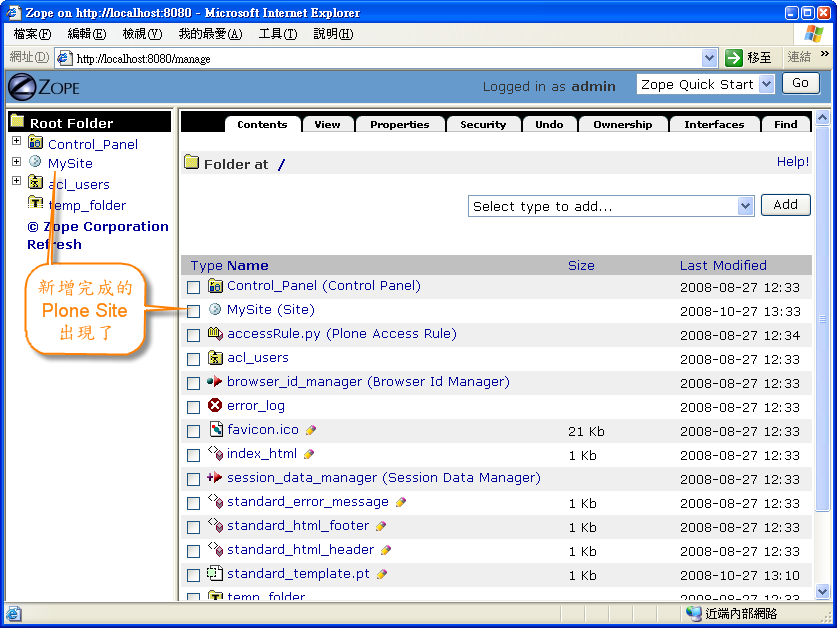Open the Interfaces tab
Screen dimensions: 837x628
(714, 124)
